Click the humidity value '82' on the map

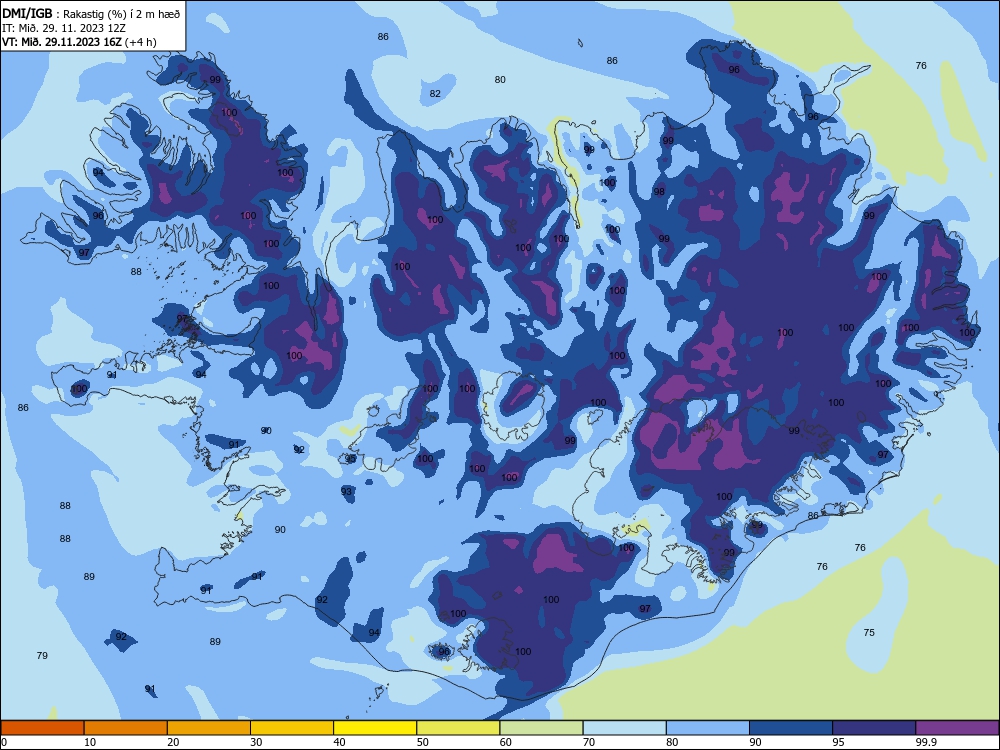click(x=435, y=94)
